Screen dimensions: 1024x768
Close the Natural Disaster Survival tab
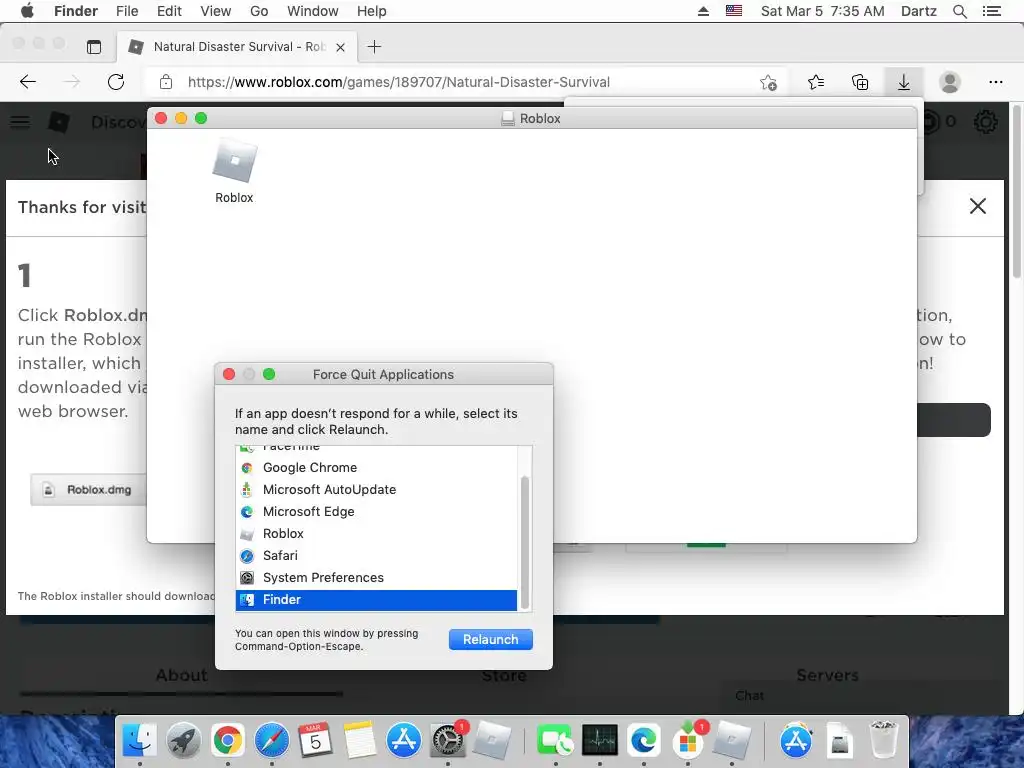click(x=340, y=47)
